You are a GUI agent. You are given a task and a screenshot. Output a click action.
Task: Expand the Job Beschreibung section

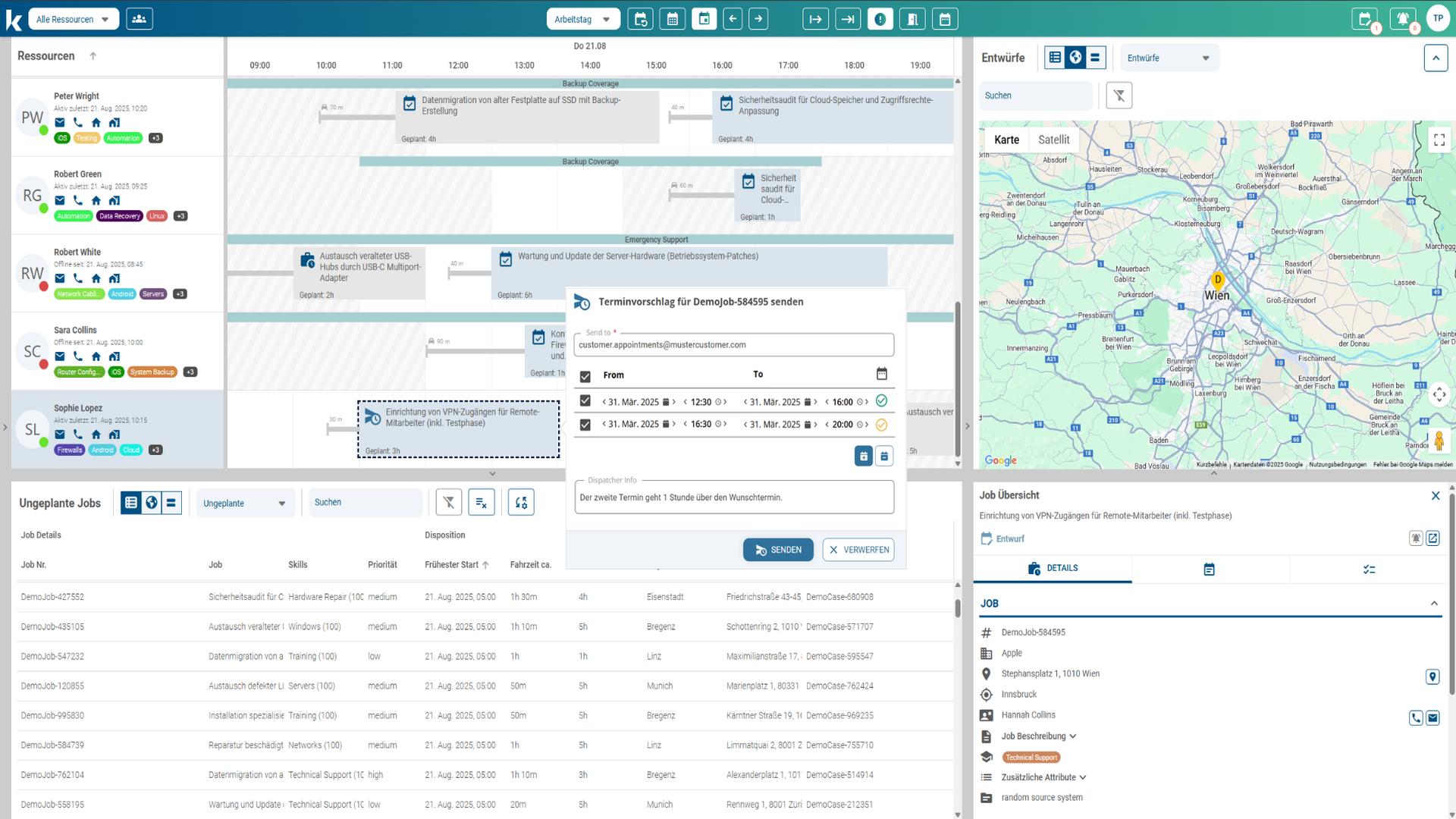(1038, 736)
